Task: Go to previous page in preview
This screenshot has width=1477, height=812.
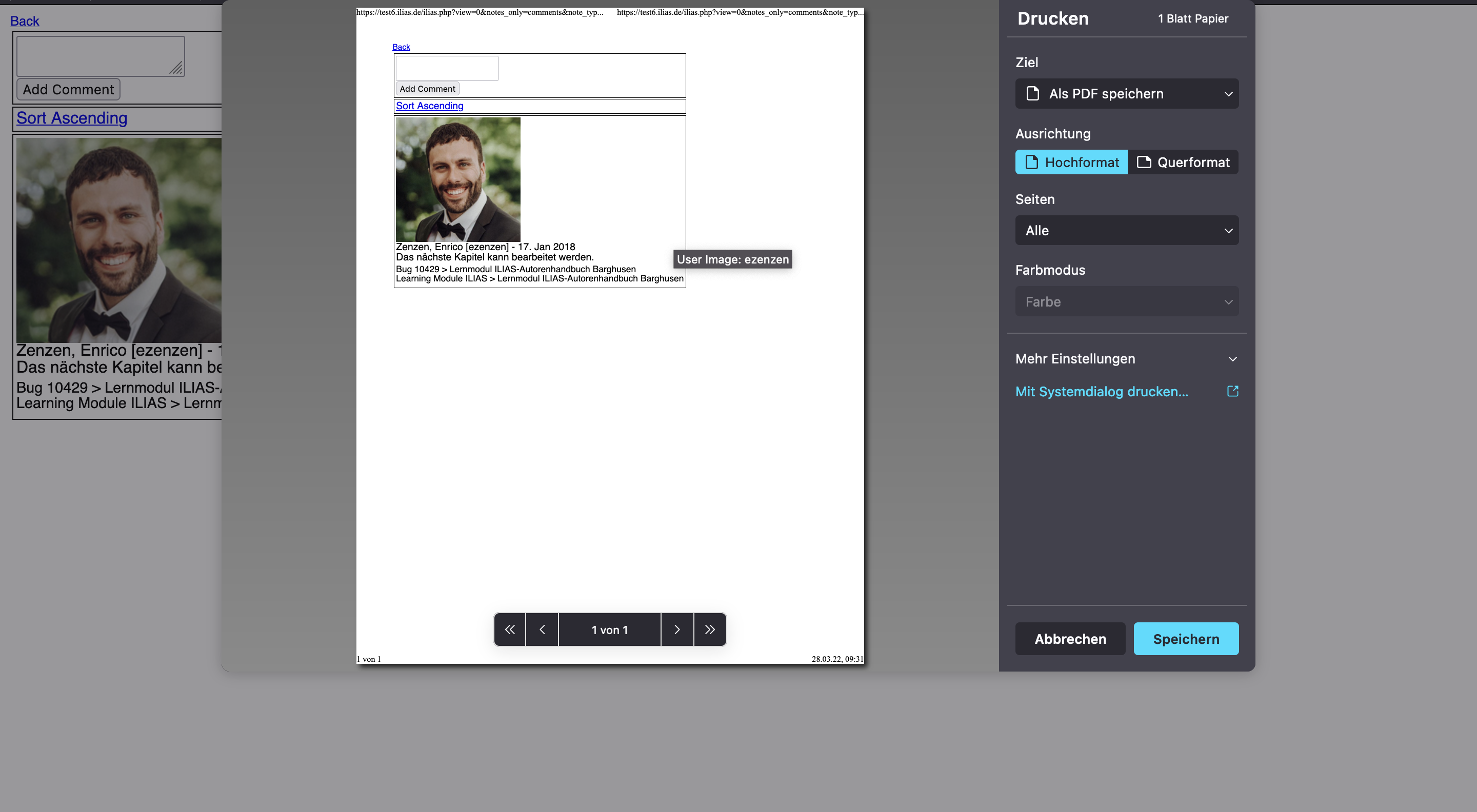Action: pos(542,629)
